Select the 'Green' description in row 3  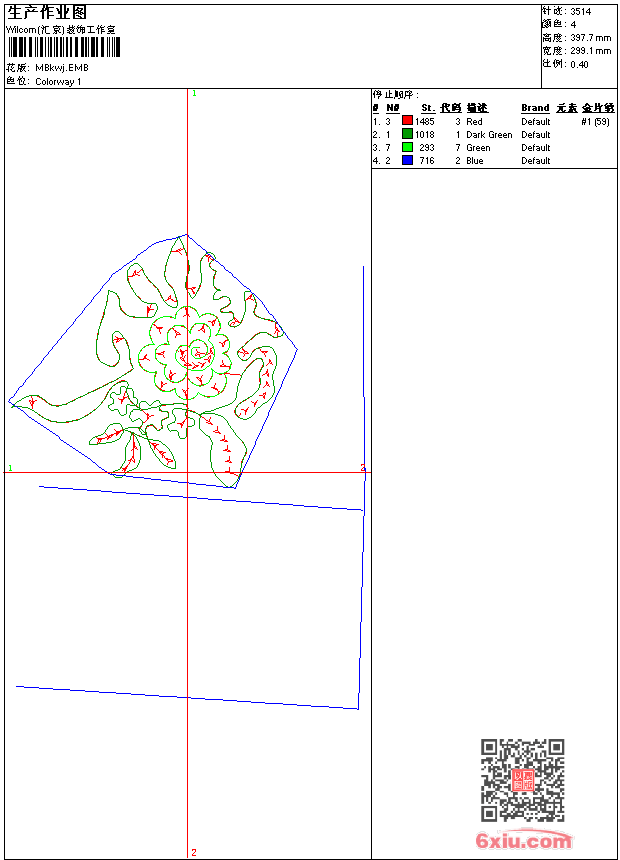pos(478,148)
